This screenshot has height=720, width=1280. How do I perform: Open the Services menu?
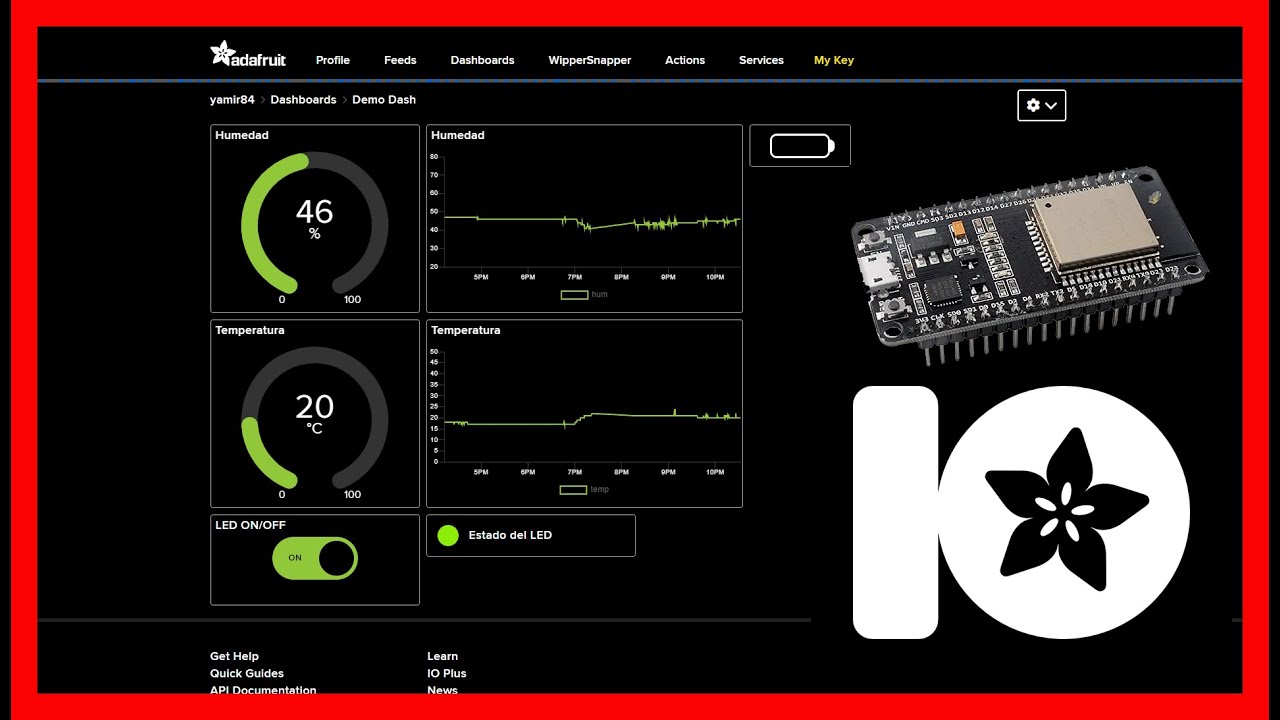pos(761,60)
